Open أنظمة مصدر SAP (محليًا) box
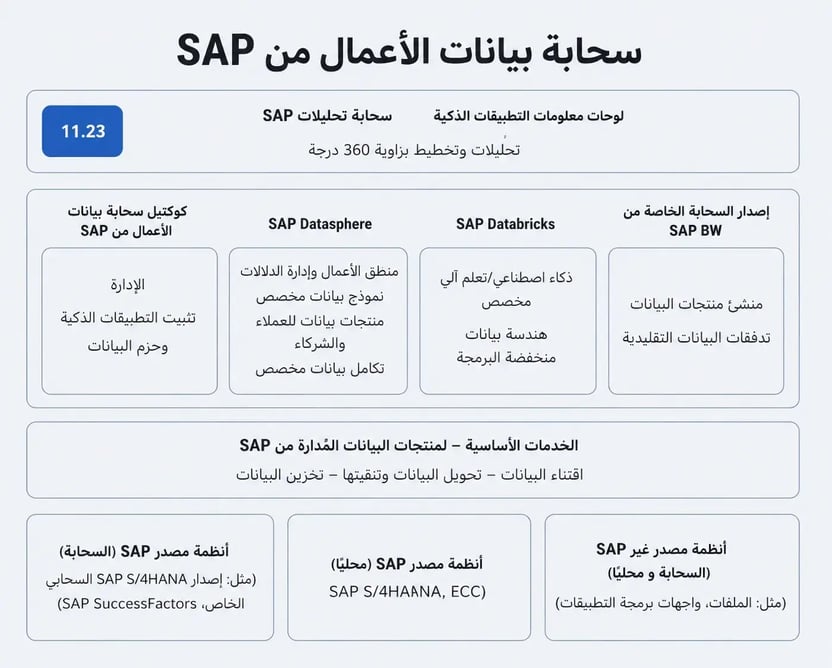832x668 pixels. click(x=409, y=577)
